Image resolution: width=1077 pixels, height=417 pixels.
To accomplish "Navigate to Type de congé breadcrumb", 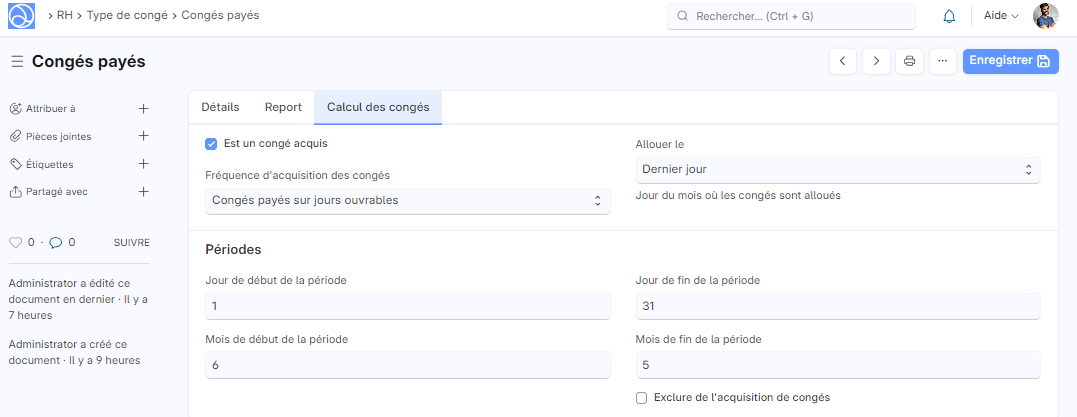I will tap(126, 16).
